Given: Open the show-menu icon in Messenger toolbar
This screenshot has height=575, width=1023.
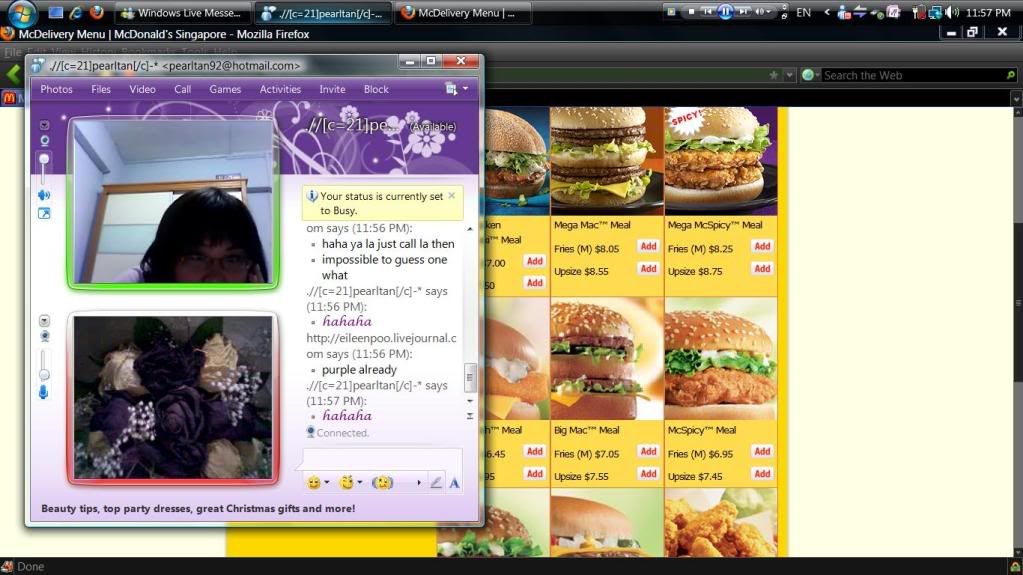Looking at the screenshot, I should pos(451,89).
